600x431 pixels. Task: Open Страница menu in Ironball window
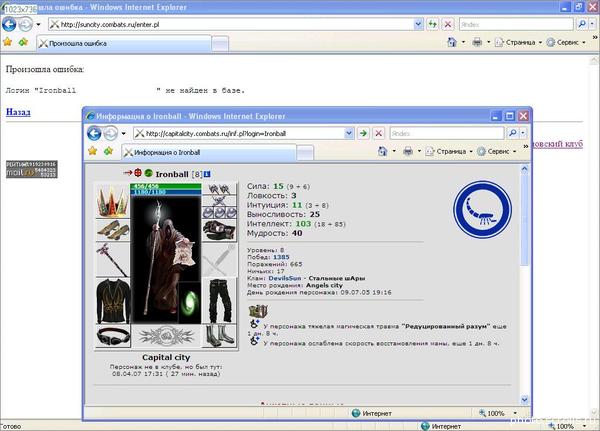(450, 152)
